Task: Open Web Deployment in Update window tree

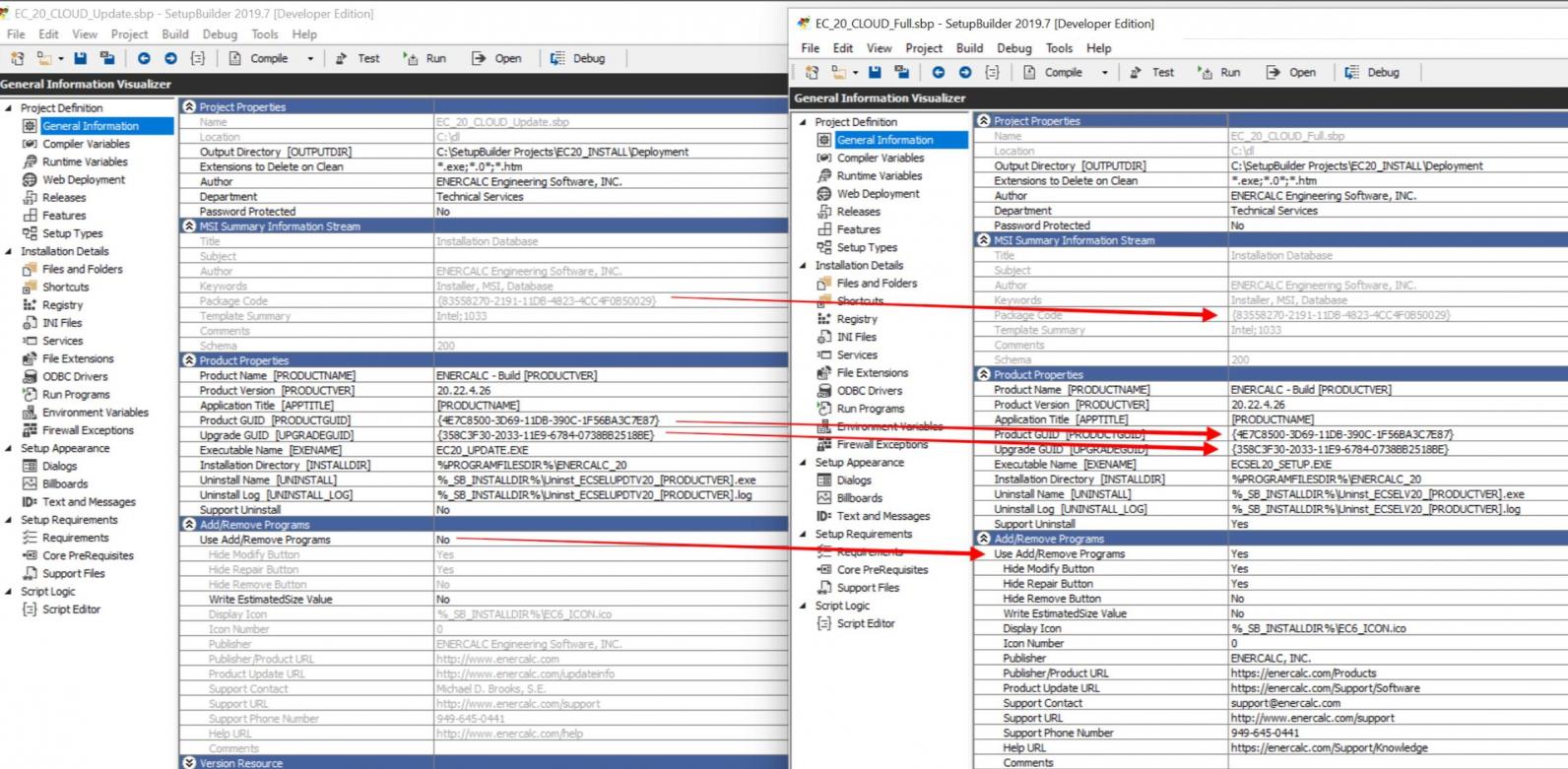Action: click(84, 179)
